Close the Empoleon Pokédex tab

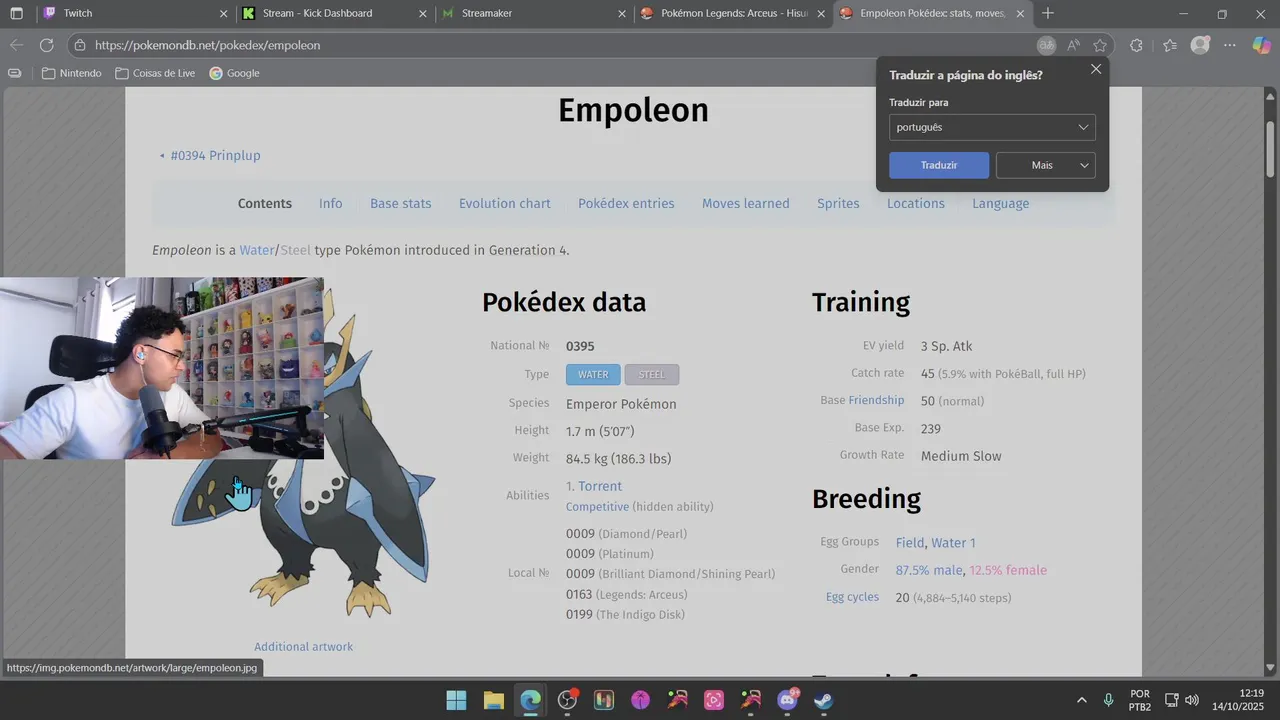(1020, 13)
